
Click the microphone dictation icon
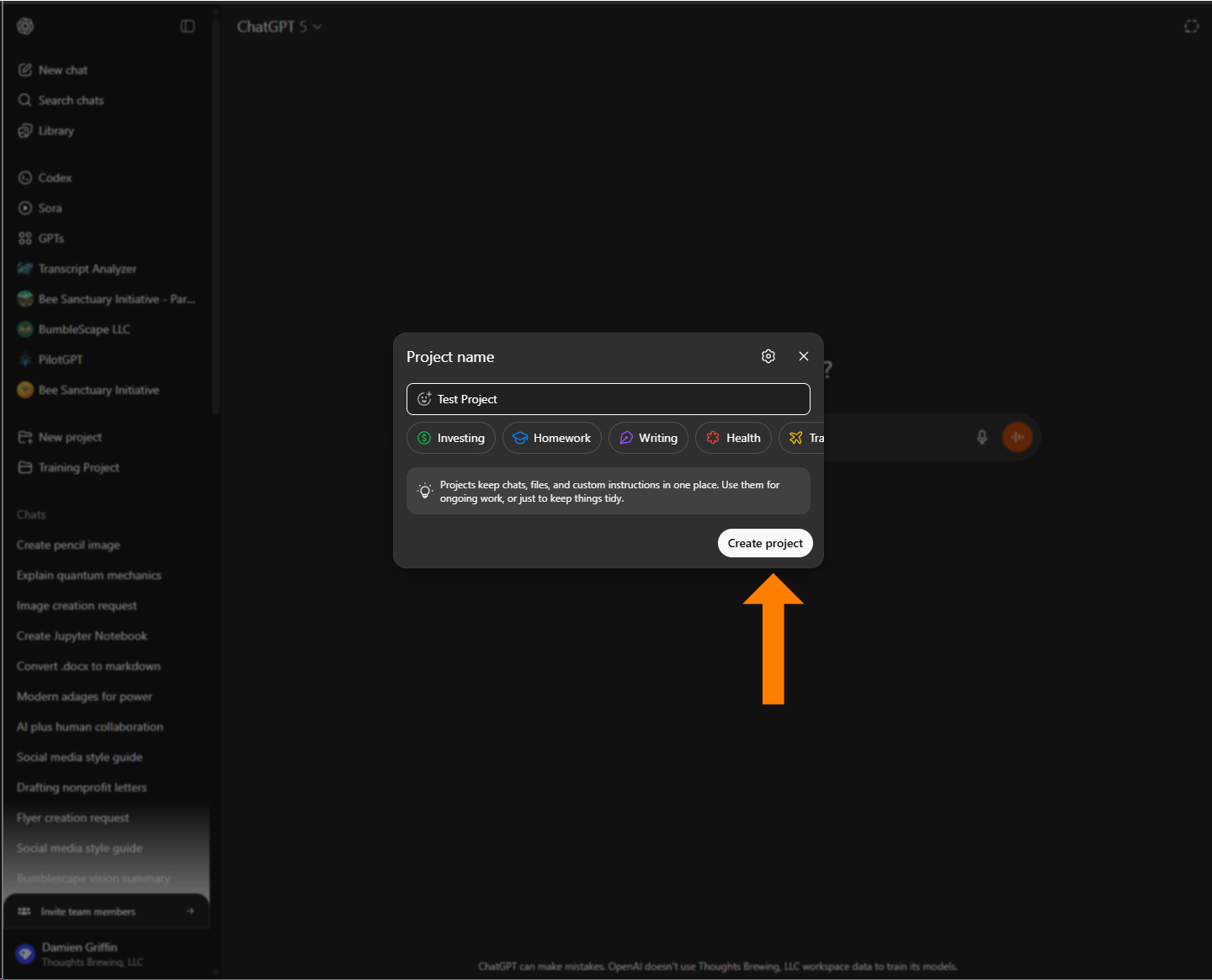click(x=981, y=437)
